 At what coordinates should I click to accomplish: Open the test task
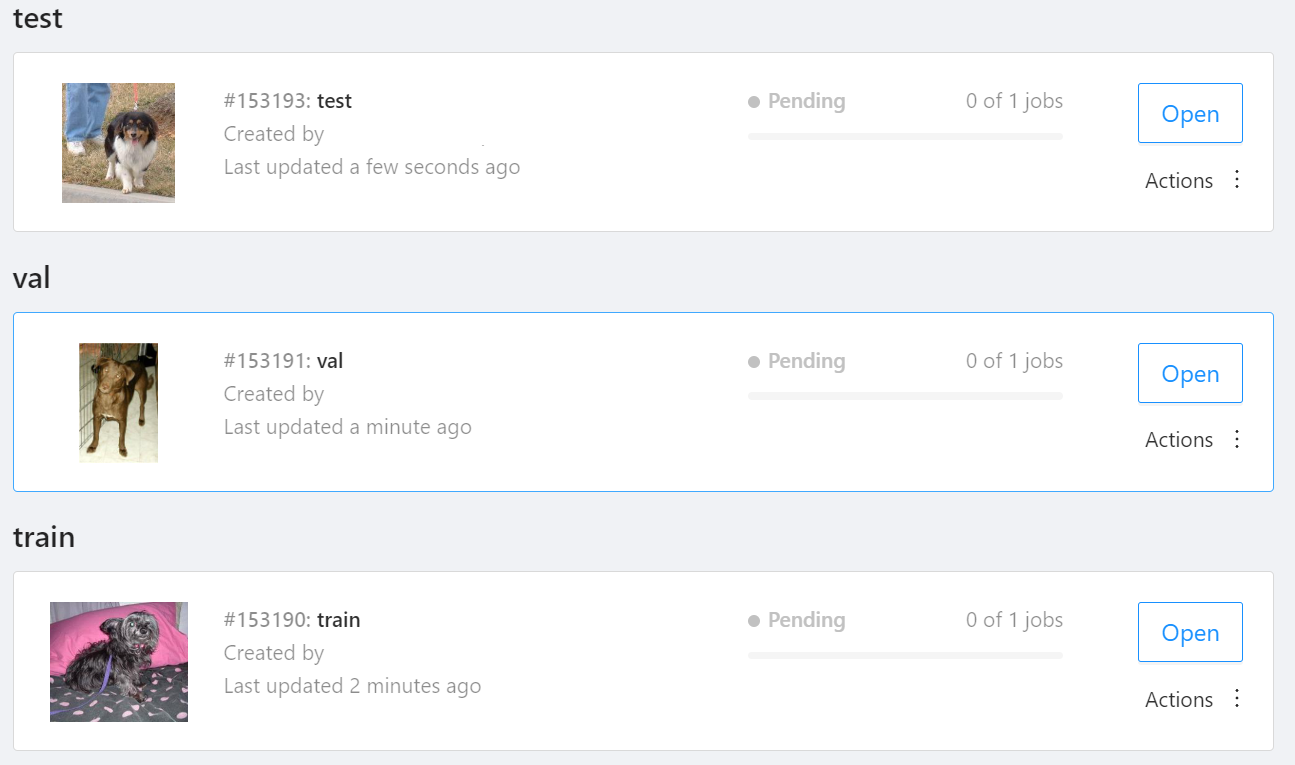[x=1190, y=113]
